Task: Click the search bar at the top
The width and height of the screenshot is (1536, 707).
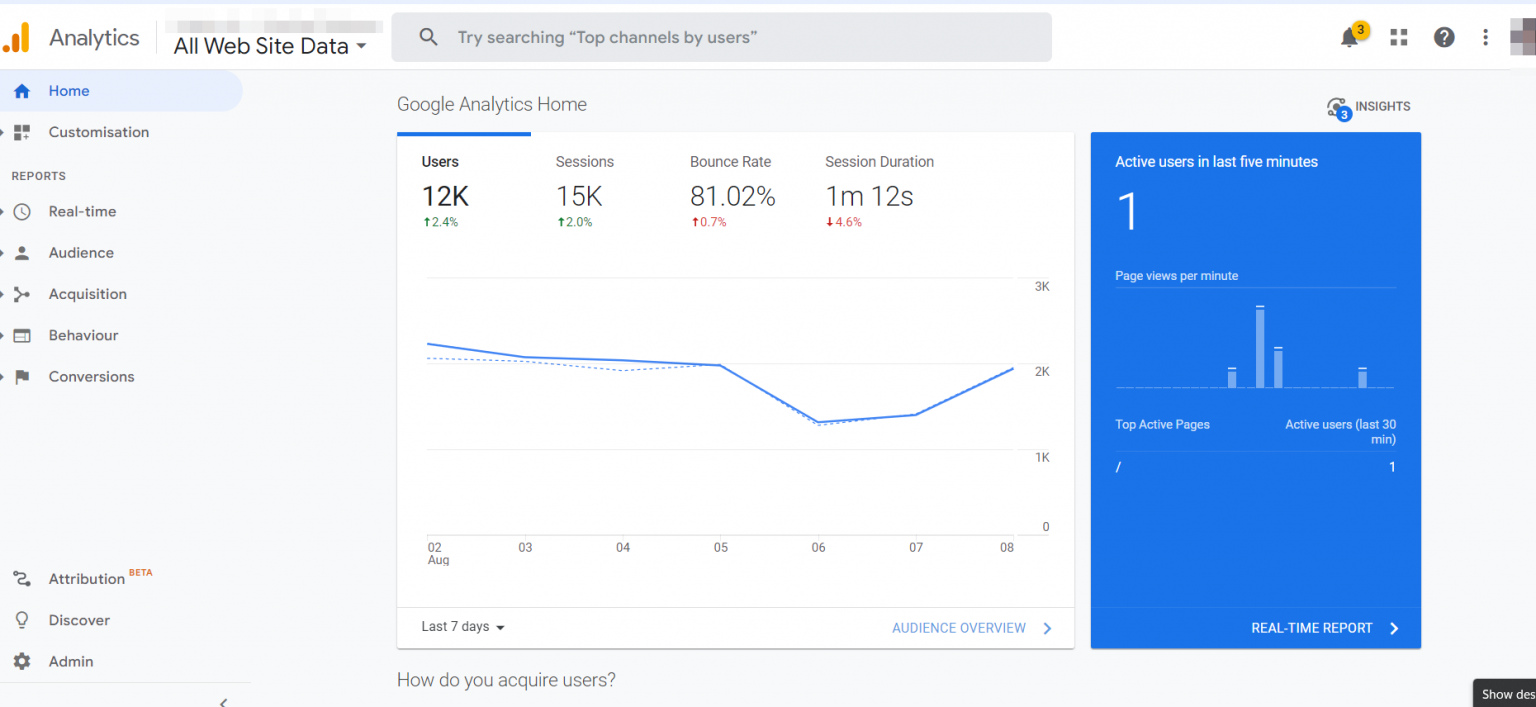Action: [721, 37]
